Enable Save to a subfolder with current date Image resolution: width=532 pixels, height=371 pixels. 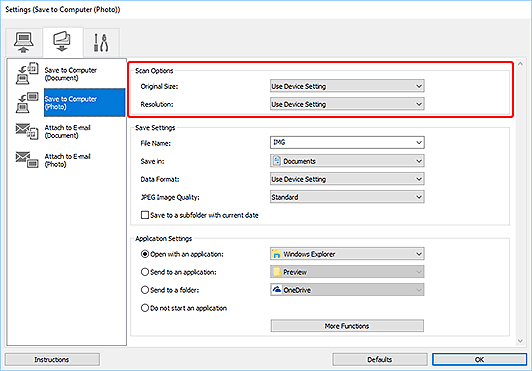(x=145, y=215)
